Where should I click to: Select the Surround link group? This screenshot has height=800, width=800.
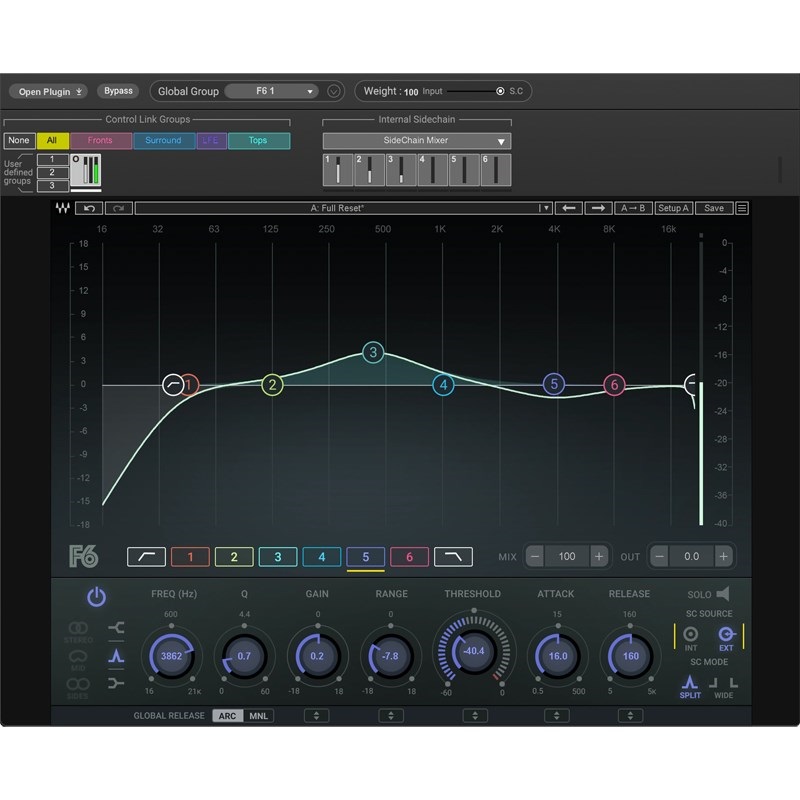(x=163, y=140)
